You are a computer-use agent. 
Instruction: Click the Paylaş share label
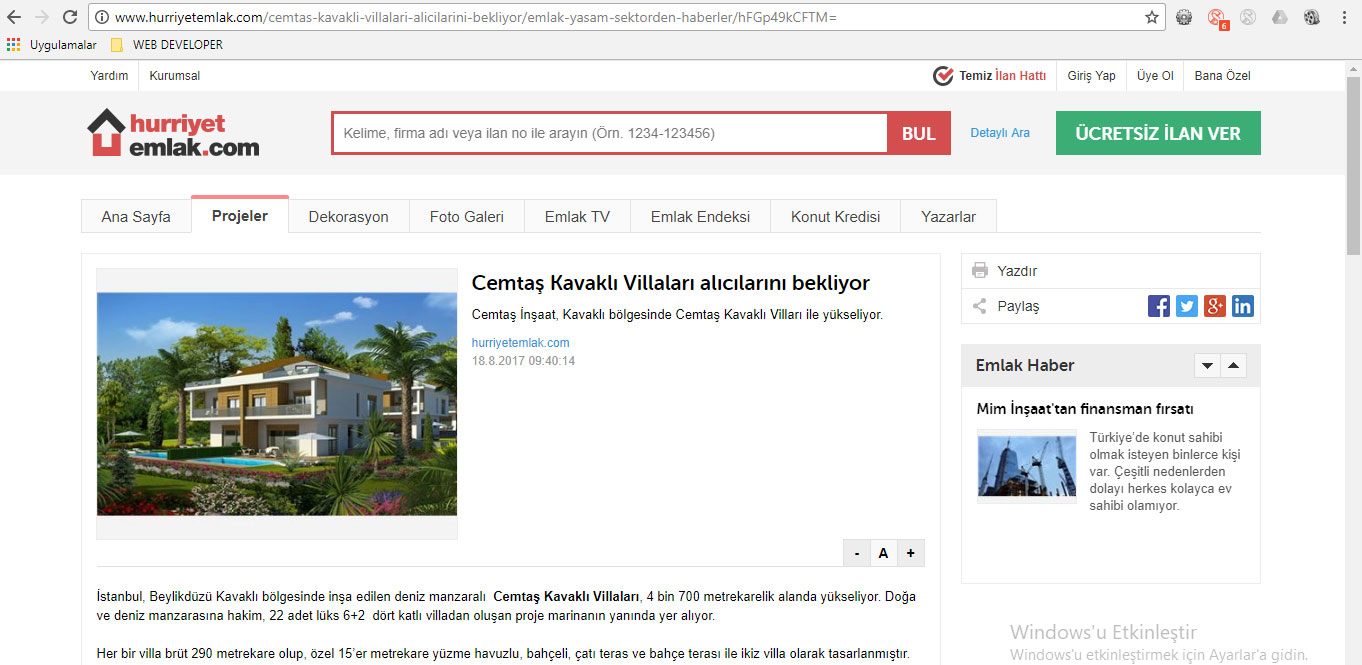tap(1018, 306)
